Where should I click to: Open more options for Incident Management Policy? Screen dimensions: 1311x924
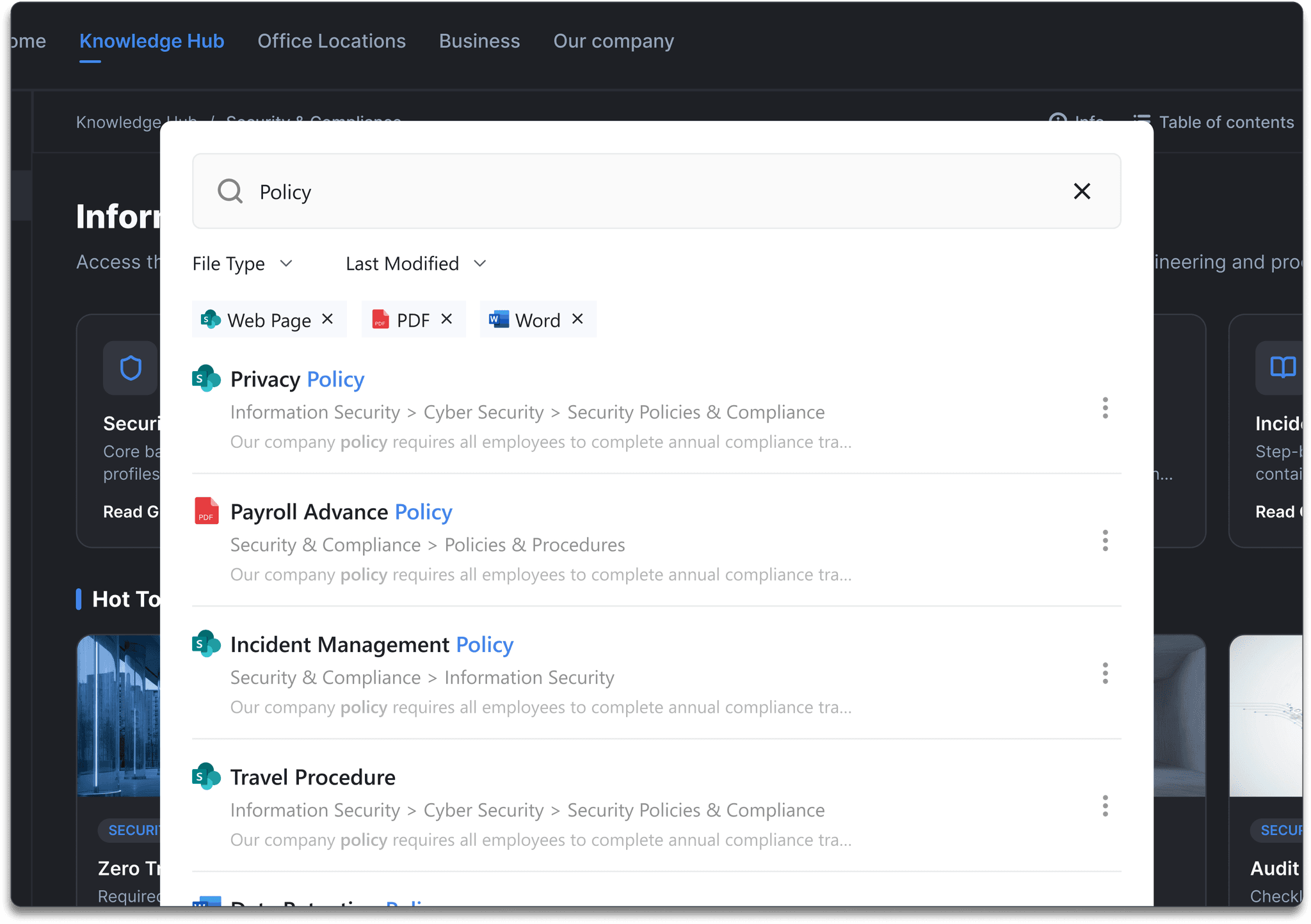point(1105,673)
